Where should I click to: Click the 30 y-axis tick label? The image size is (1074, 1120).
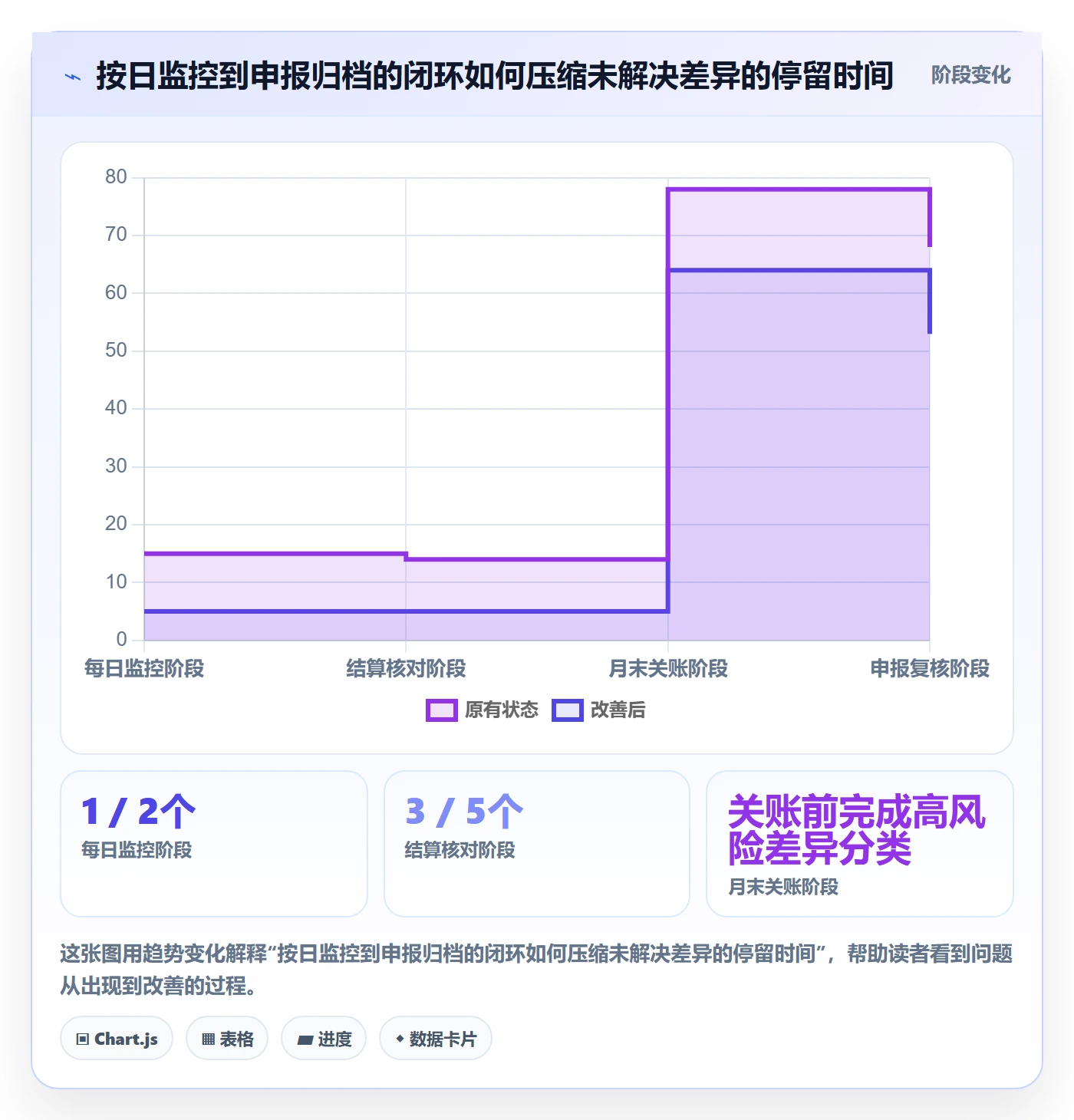click(116, 466)
